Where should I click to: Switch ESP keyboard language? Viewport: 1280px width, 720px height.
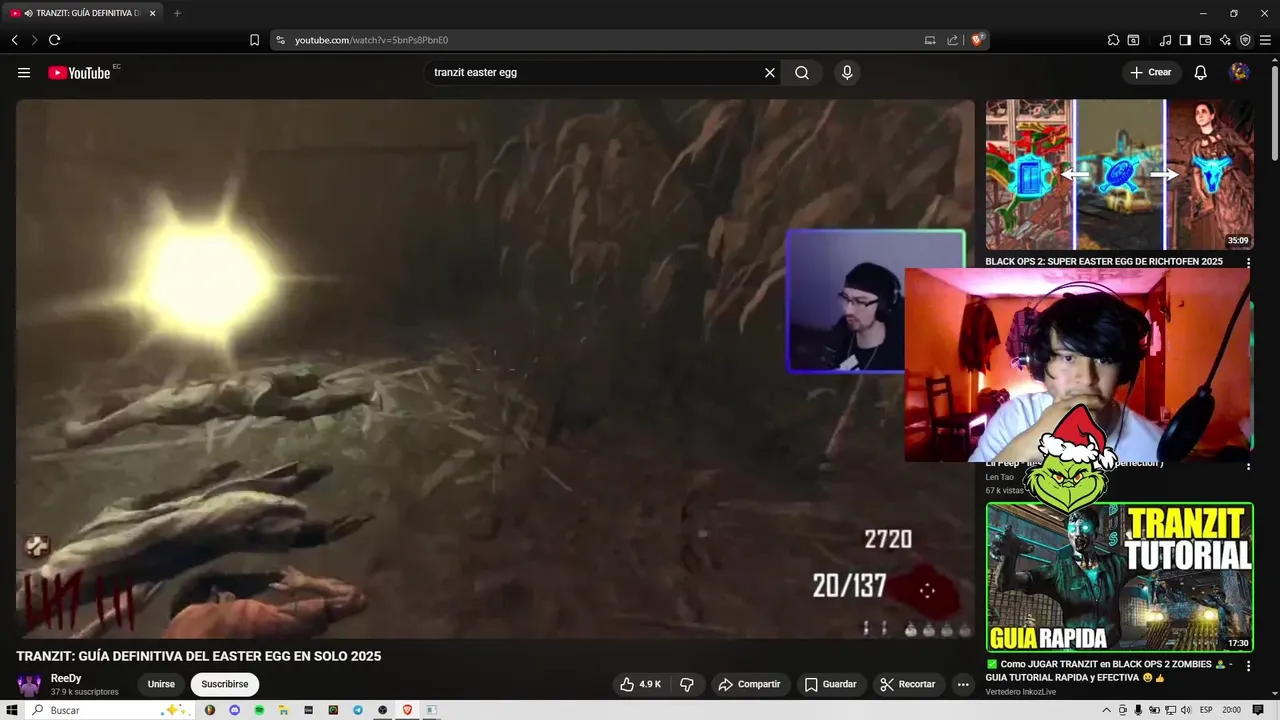pyautogui.click(x=1206, y=710)
